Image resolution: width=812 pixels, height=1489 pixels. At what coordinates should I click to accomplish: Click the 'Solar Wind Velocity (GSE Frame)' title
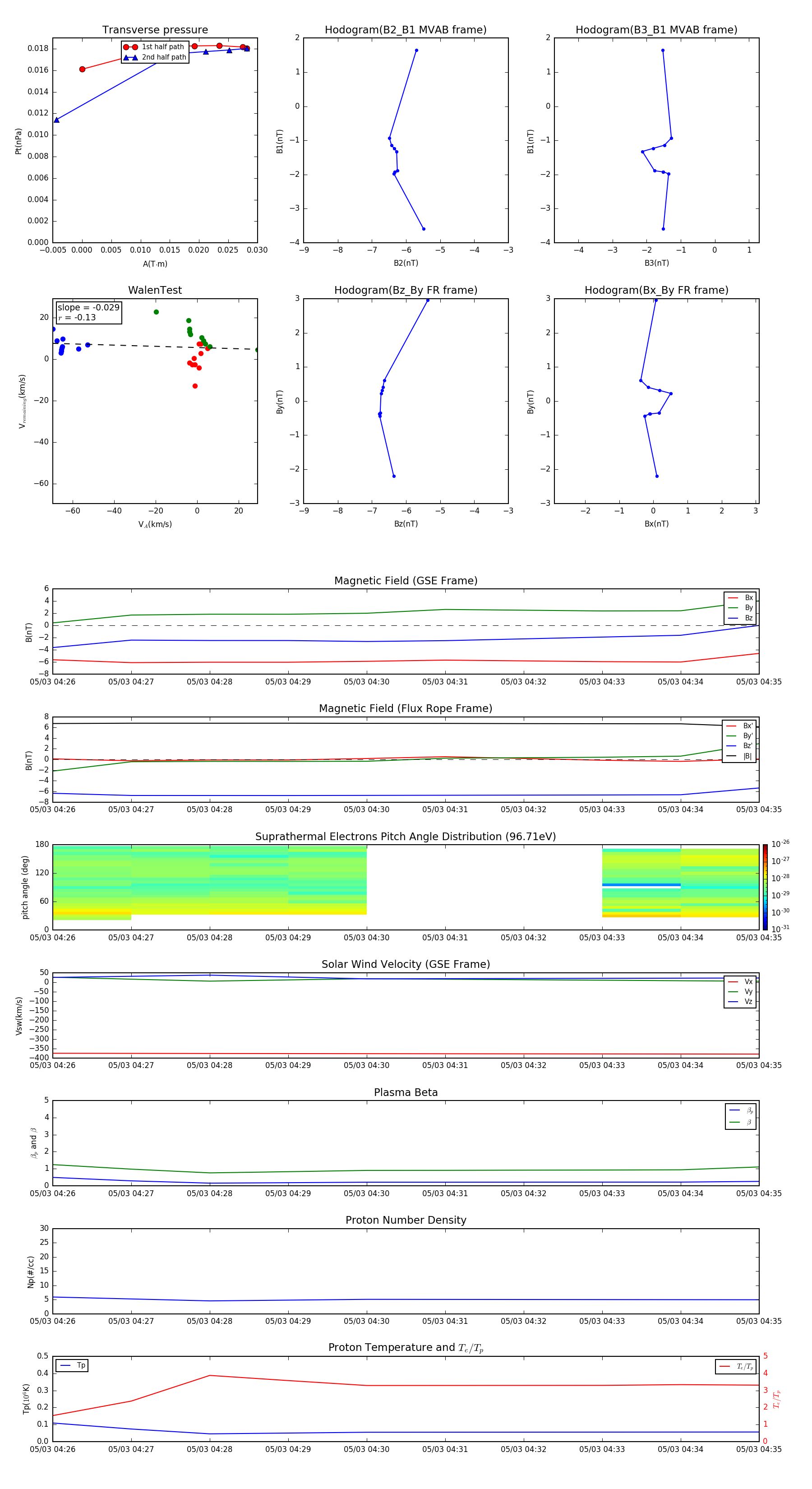click(x=406, y=965)
